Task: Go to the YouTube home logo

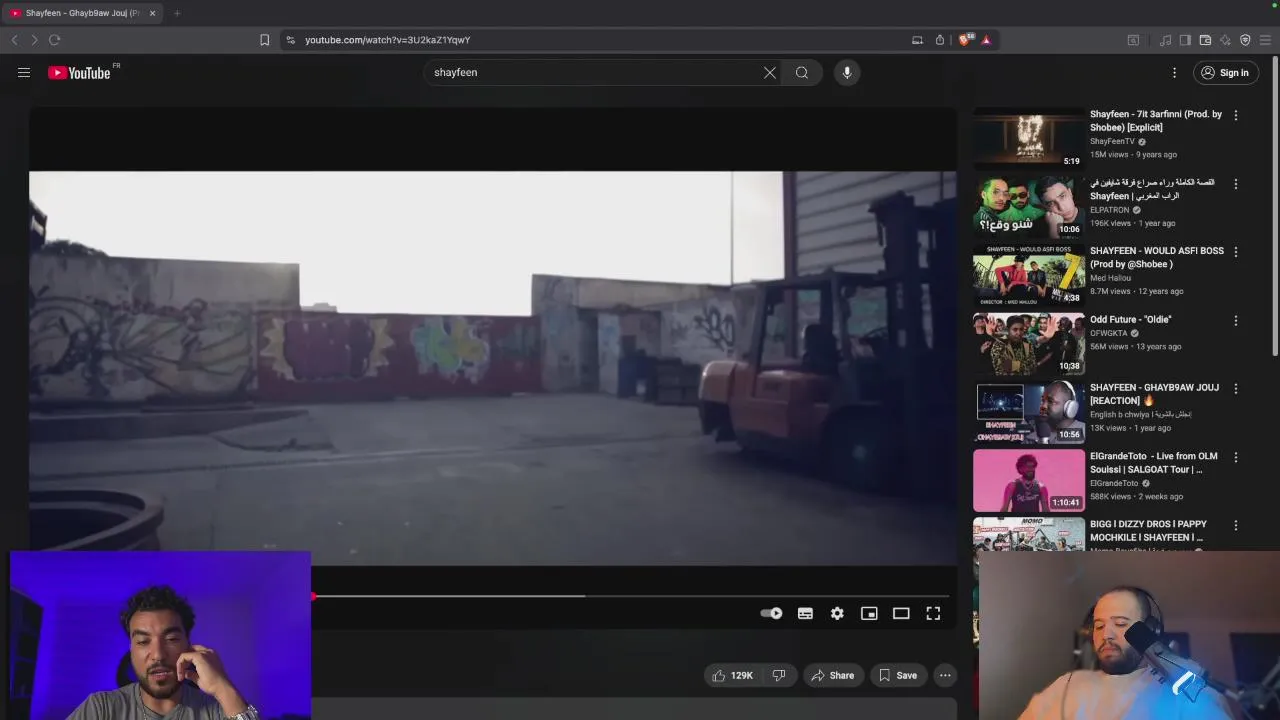Action: coord(79,72)
